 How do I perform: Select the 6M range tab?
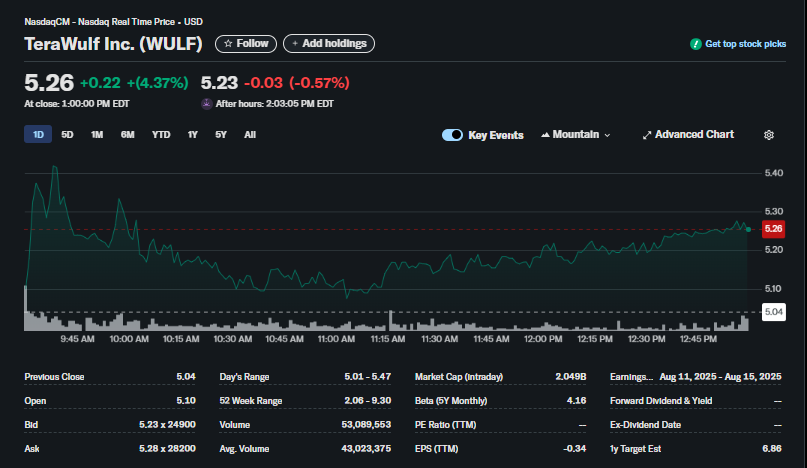pos(128,135)
